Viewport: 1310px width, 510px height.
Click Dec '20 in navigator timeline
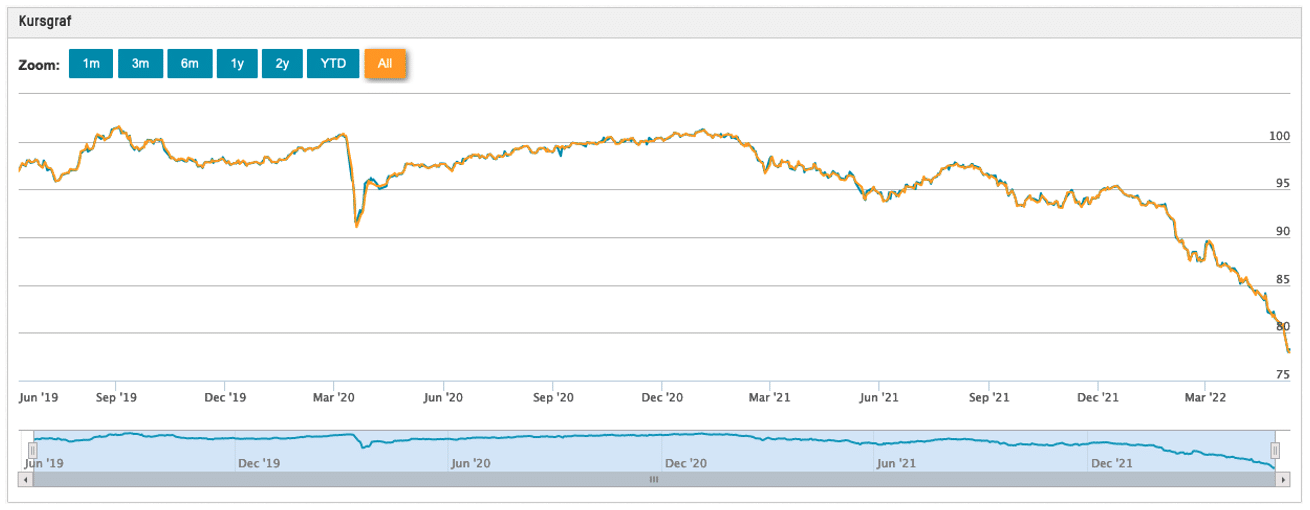click(686, 463)
